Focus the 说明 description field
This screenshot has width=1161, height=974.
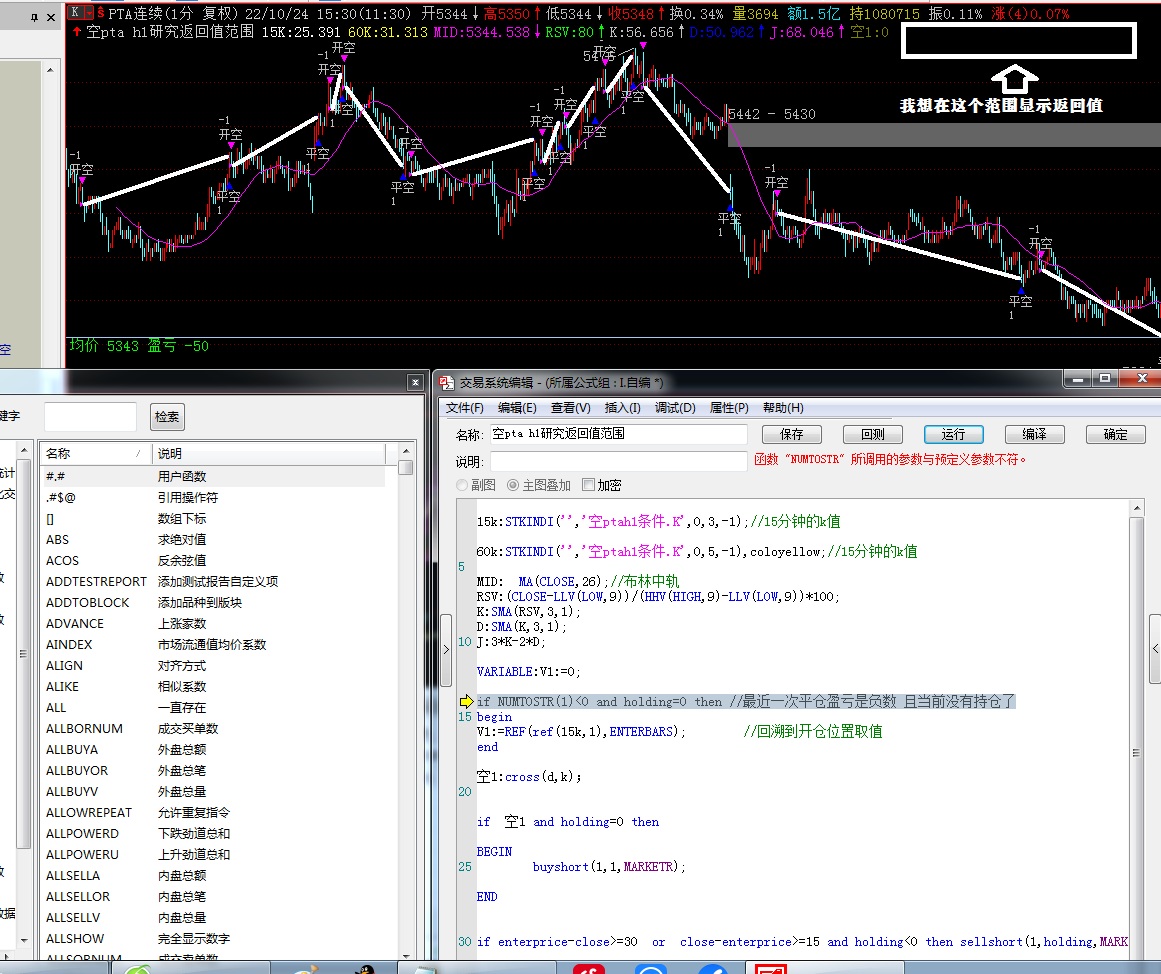[618, 461]
